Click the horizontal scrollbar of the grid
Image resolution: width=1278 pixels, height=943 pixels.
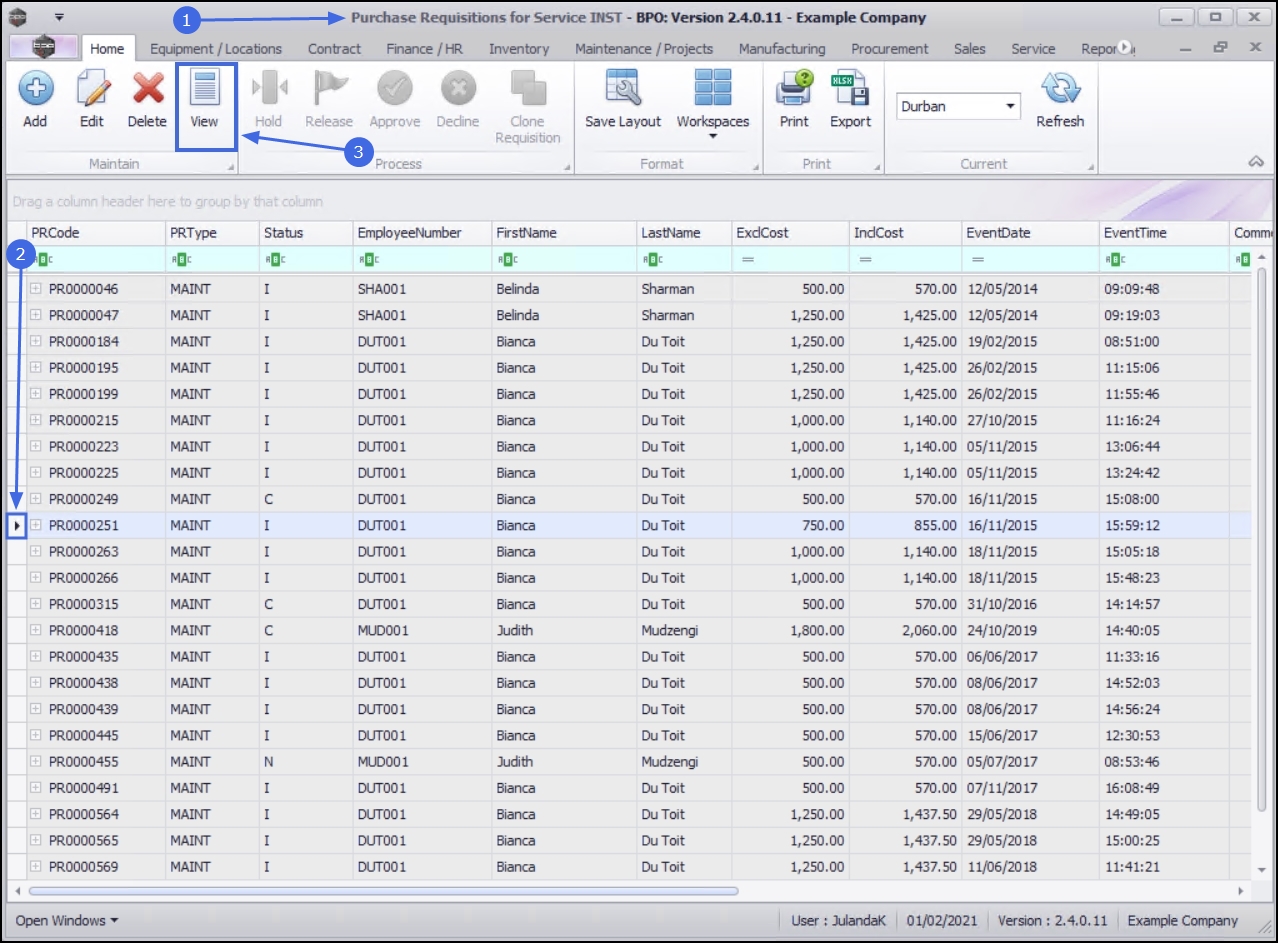click(383, 890)
